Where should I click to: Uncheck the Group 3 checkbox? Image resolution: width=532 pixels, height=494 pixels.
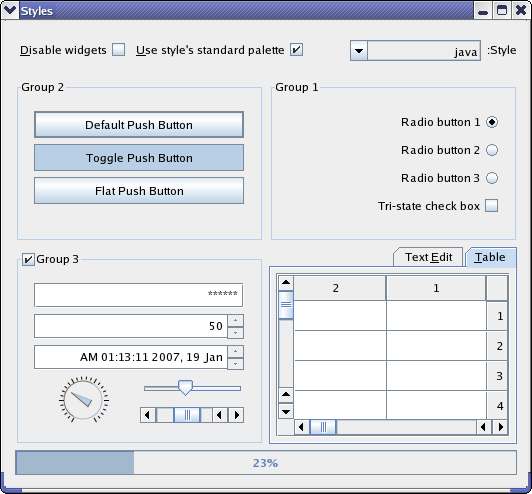28,259
